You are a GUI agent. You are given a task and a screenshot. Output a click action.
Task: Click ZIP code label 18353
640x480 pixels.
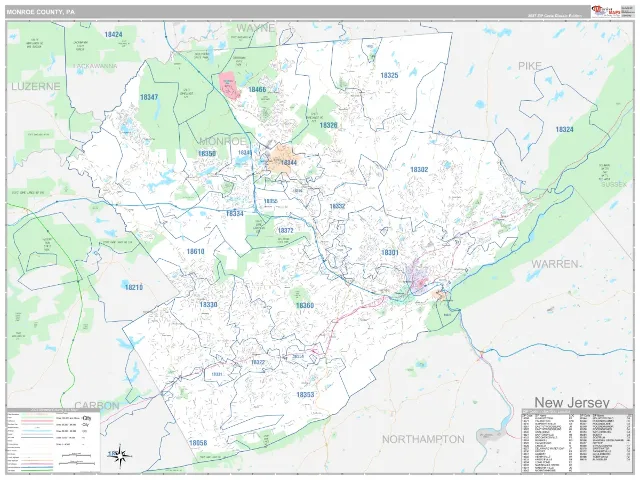(305, 394)
